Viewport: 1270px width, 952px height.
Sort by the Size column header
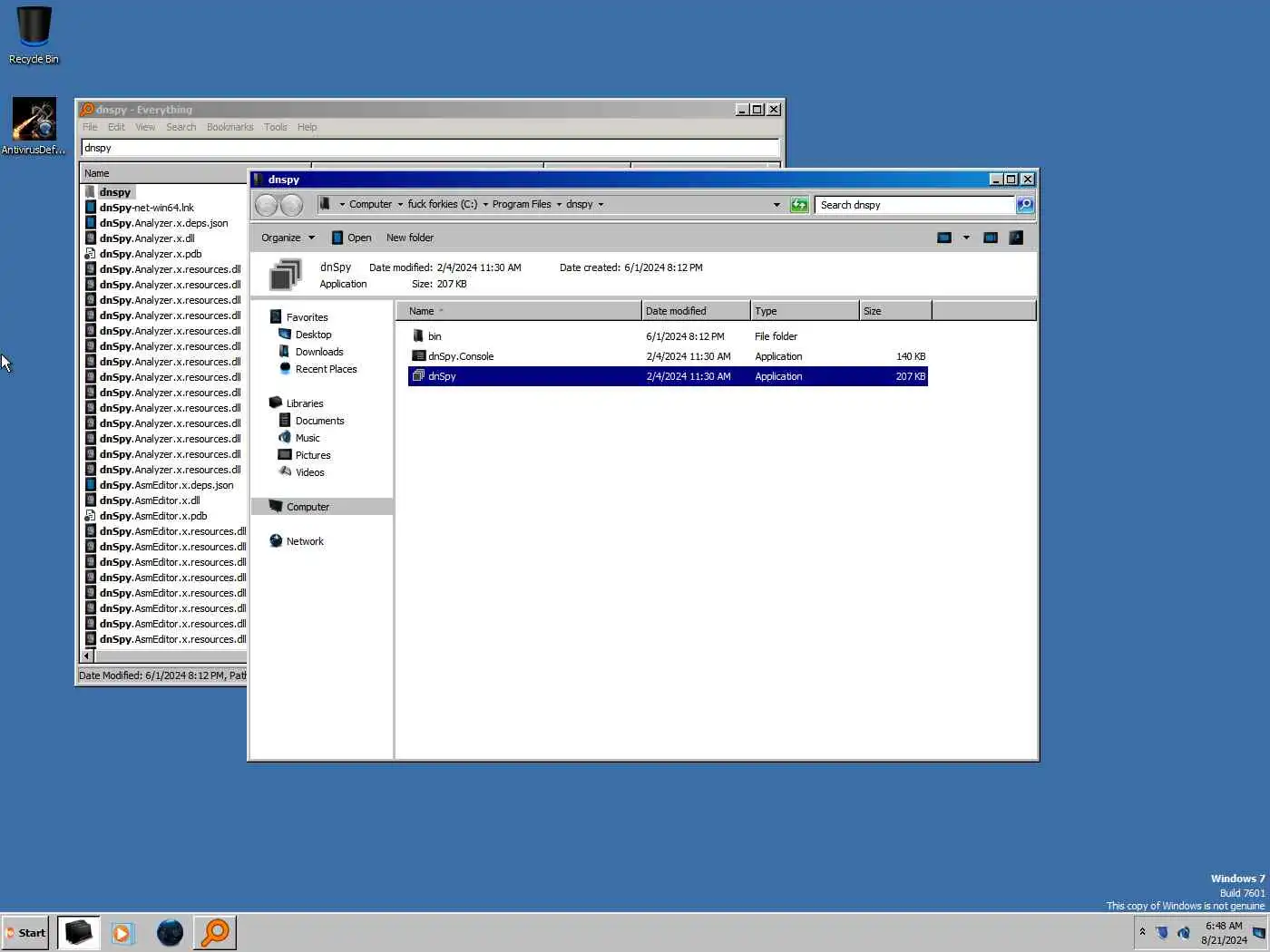click(x=895, y=311)
